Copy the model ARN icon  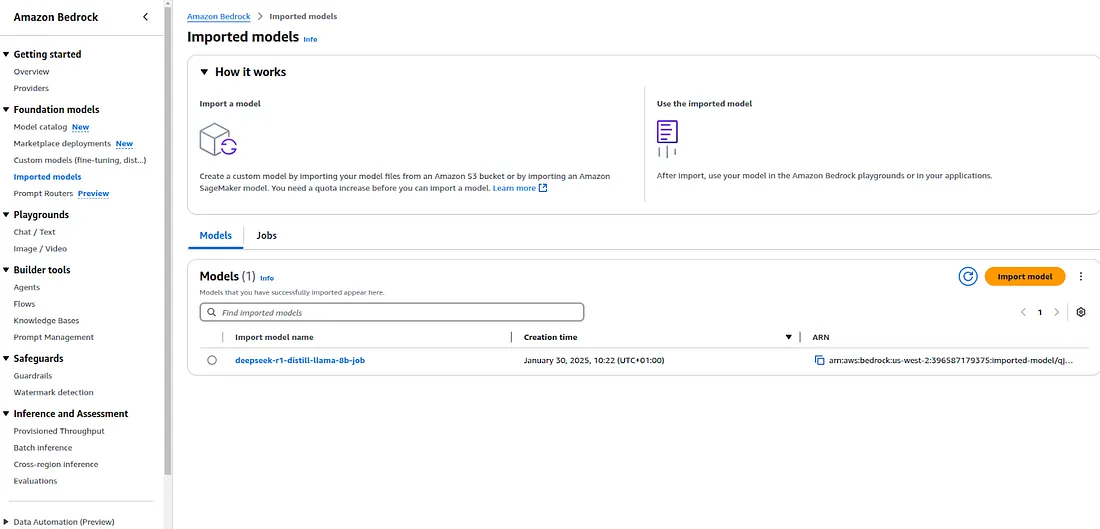pos(819,360)
